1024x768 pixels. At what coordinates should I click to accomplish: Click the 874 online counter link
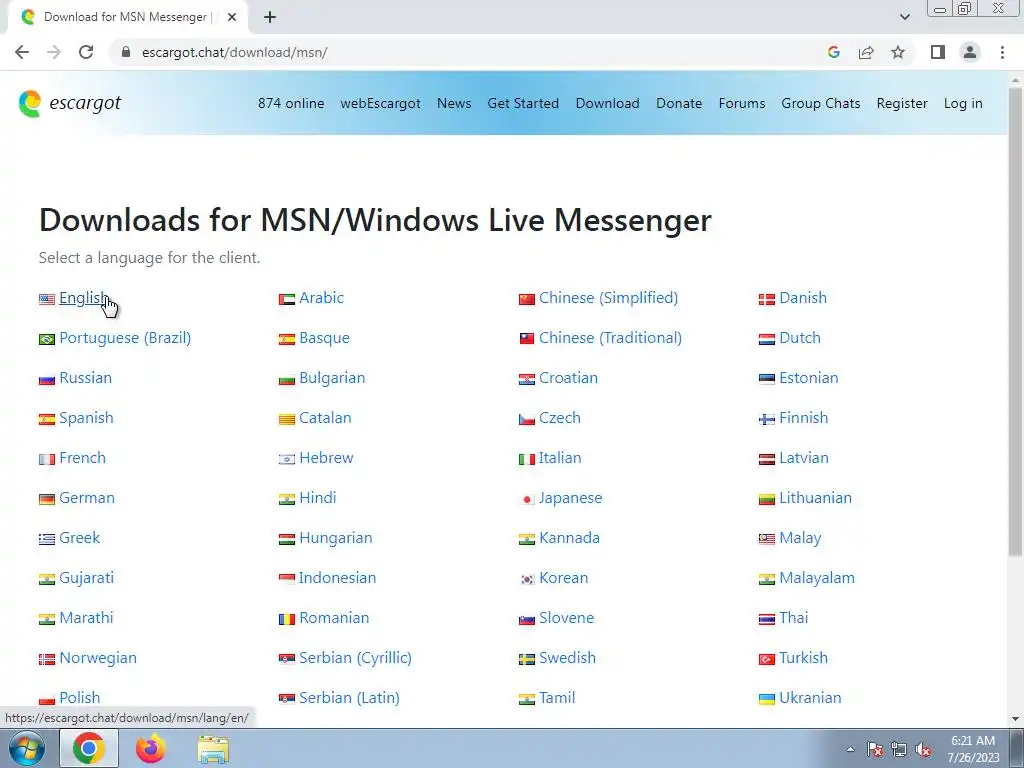(x=291, y=103)
